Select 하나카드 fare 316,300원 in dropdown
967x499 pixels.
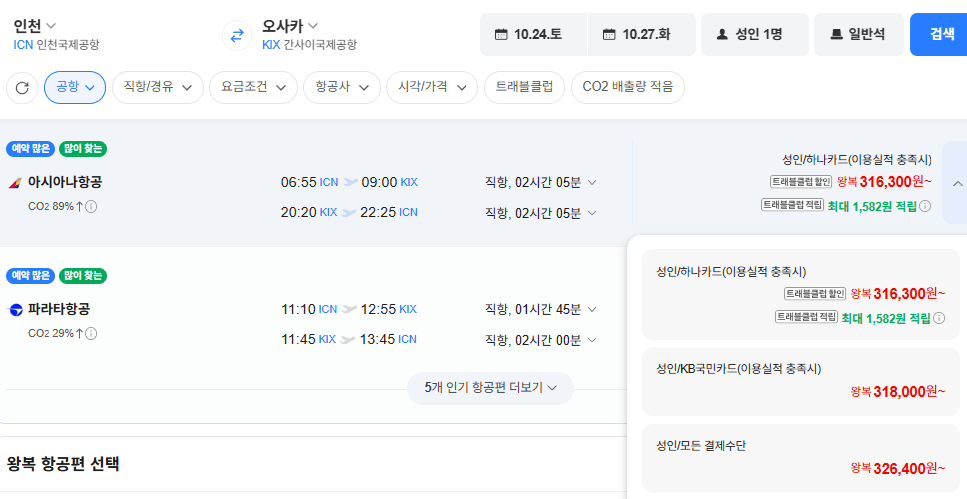tap(800, 294)
